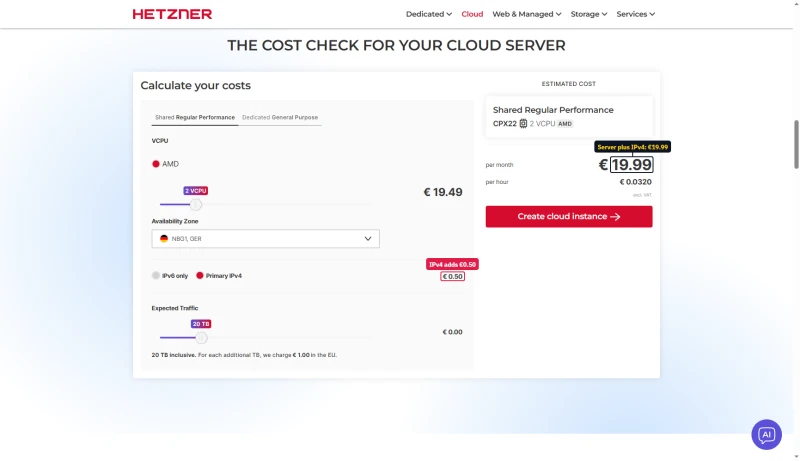The width and height of the screenshot is (800, 461).
Task: Switch to Dedicated General Purpose tab
Action: pyautogui.click(x=280, y=117)
